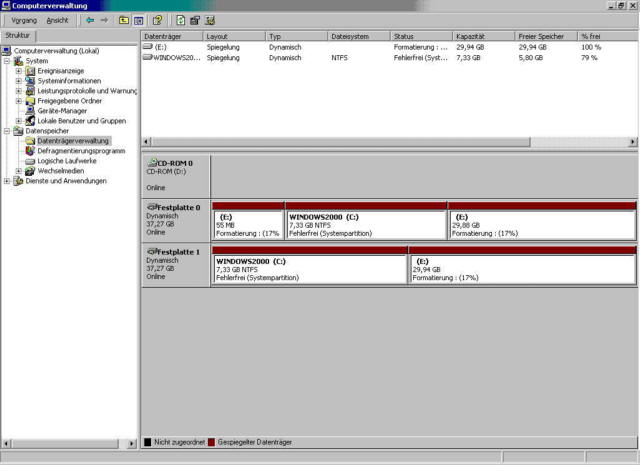Click the Logische Laufwerke drive icon
This screenshot has width=640, height=465.
(x=30, y=161)
